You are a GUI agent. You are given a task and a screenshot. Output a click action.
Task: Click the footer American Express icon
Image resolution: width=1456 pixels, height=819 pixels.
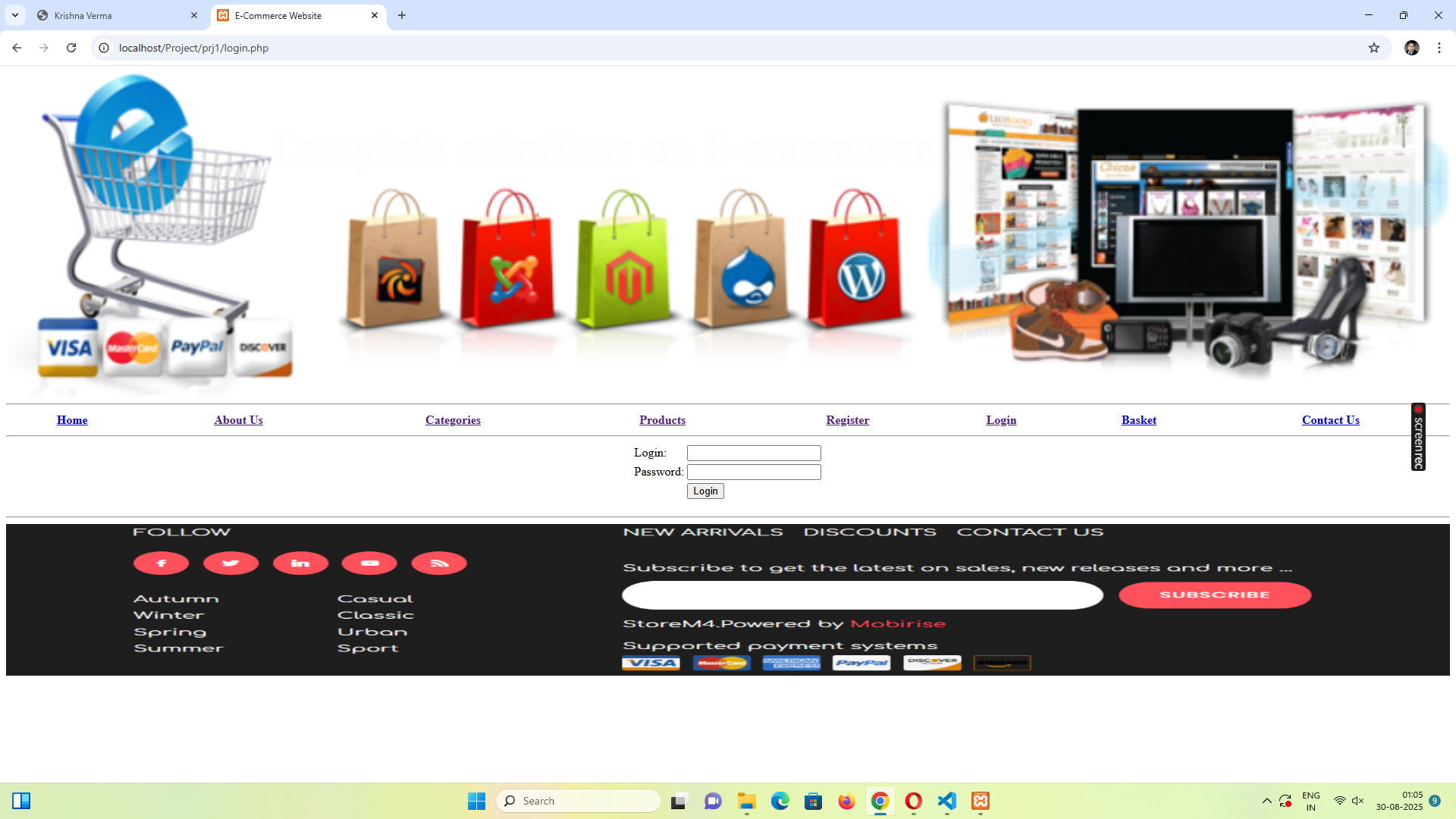point(792,664)
